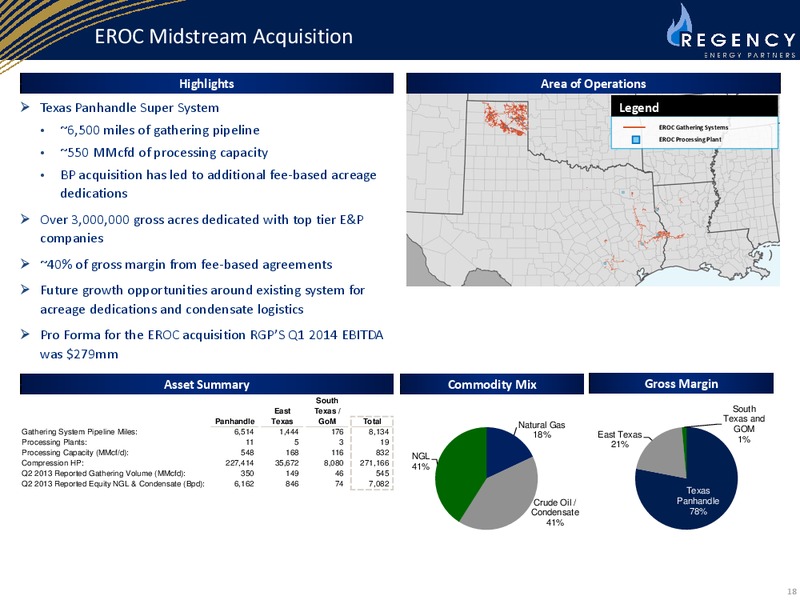Click the 227,414 compression HP value
Viewport: 800px width, 600px height.
click(x=240, y=463)
